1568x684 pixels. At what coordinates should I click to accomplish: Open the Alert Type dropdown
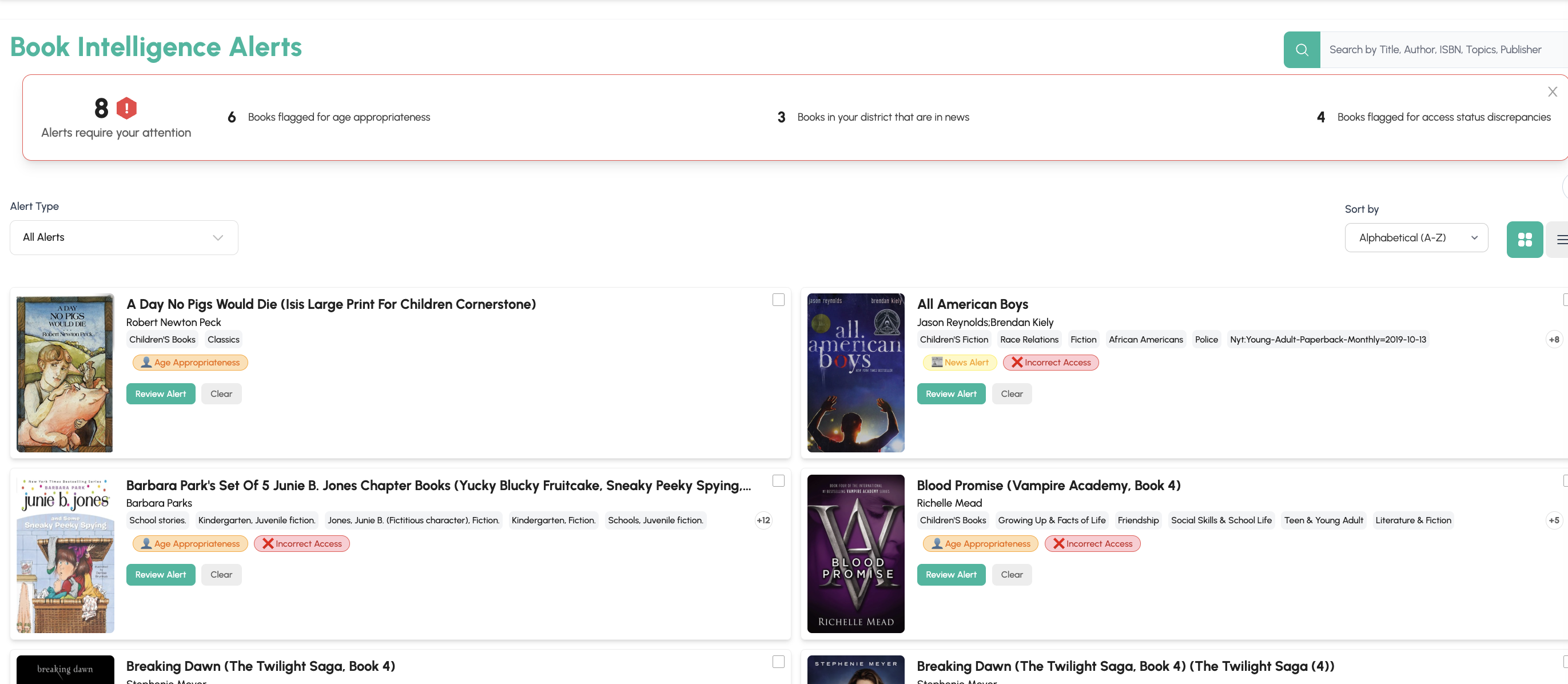click(124, 237)
